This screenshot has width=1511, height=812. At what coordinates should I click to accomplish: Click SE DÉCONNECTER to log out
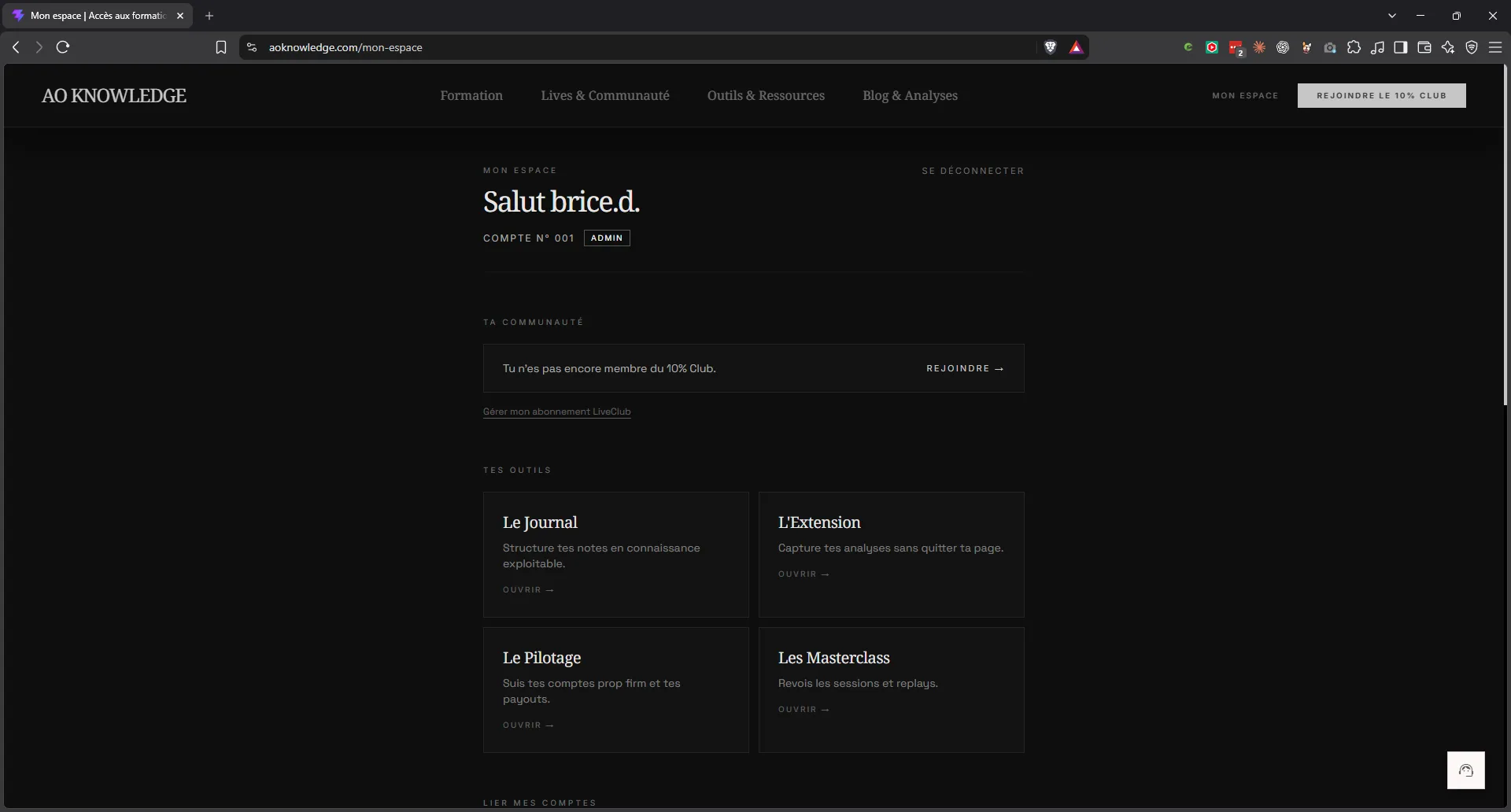point(973,171)
